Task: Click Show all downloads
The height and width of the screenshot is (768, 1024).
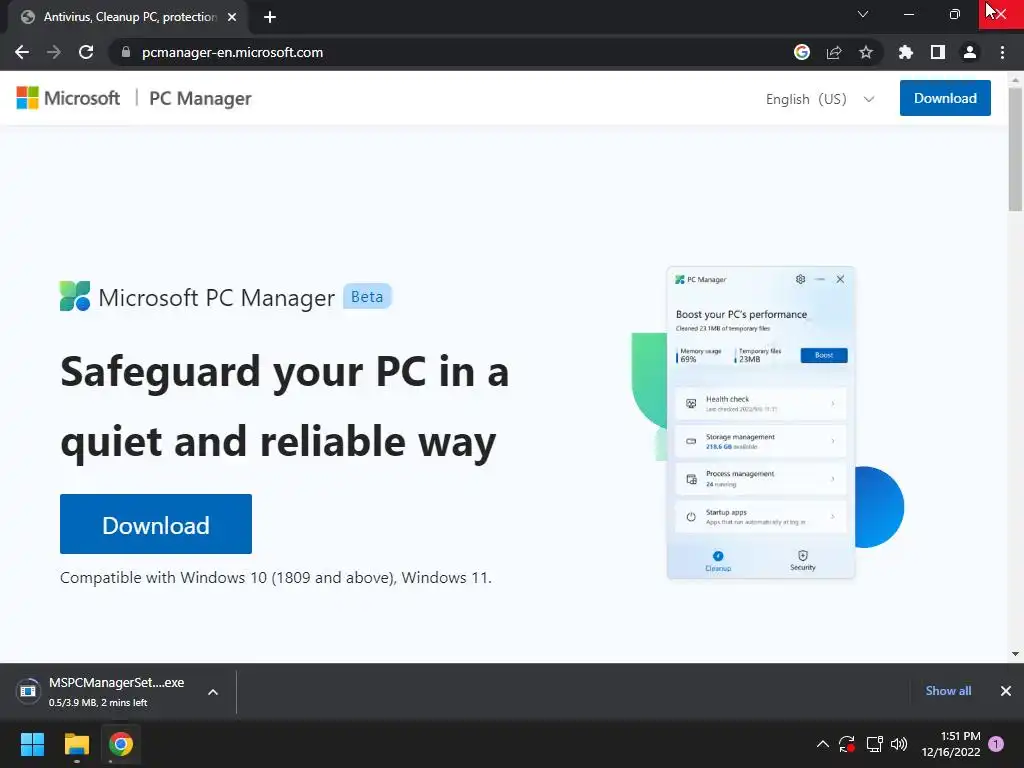Action: coord(948,691)
